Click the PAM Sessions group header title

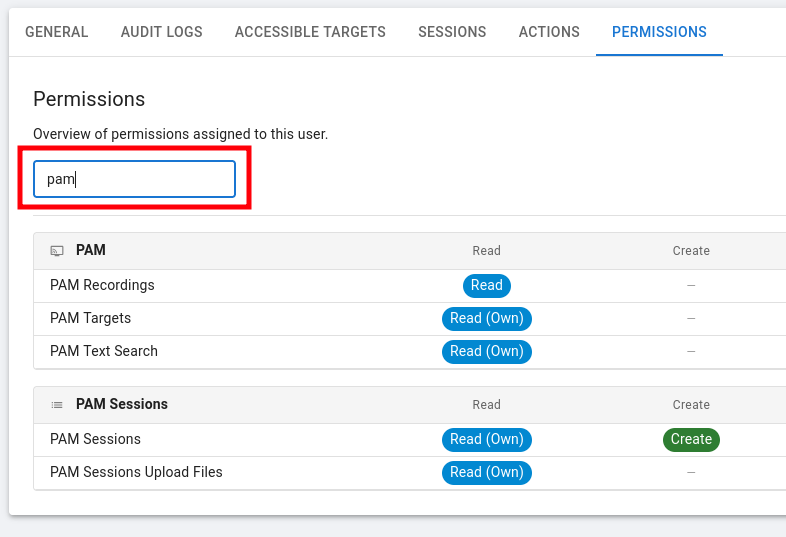pos(122,404)
